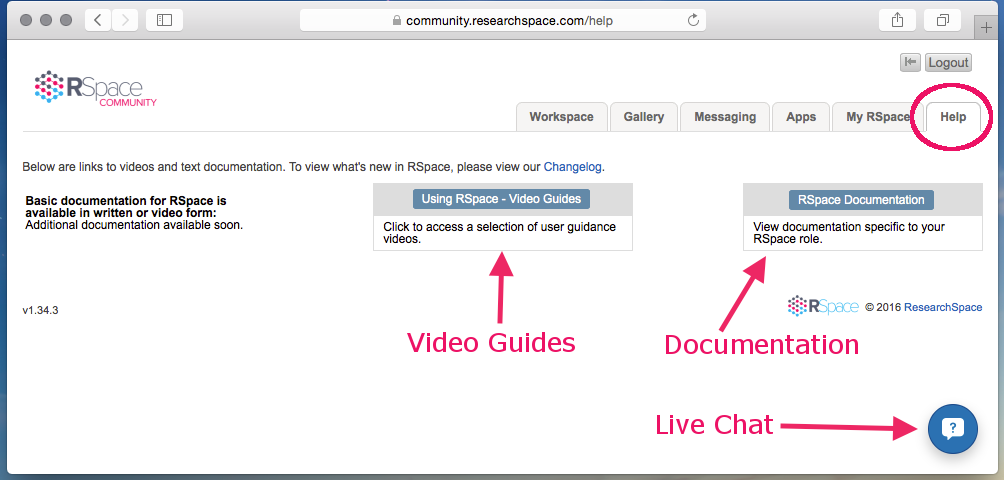Open the My RSpace tab
The height and width of the screenshot is (480, 1004).
877,117
